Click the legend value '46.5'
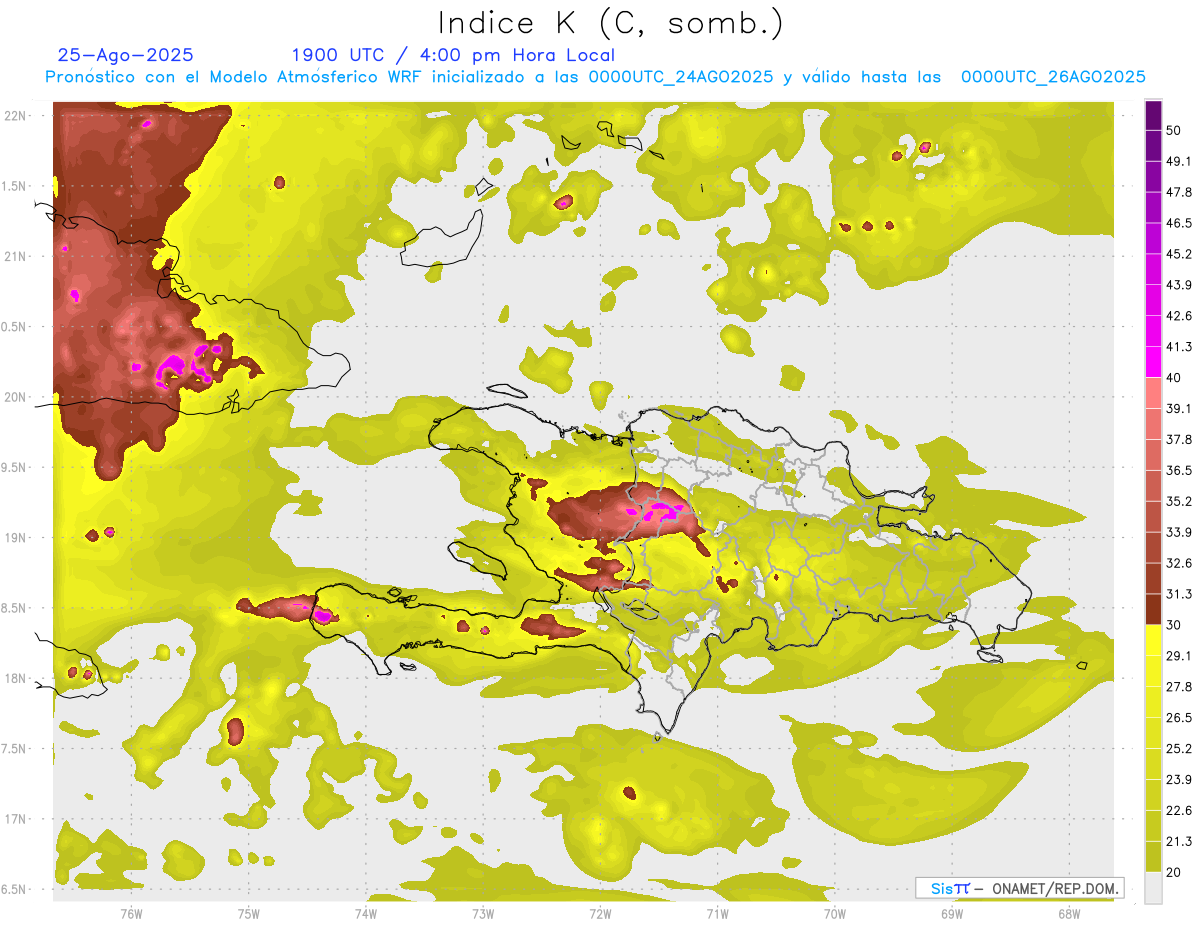The width and height of the screenshot is (1200, 927). (1178, 223)
